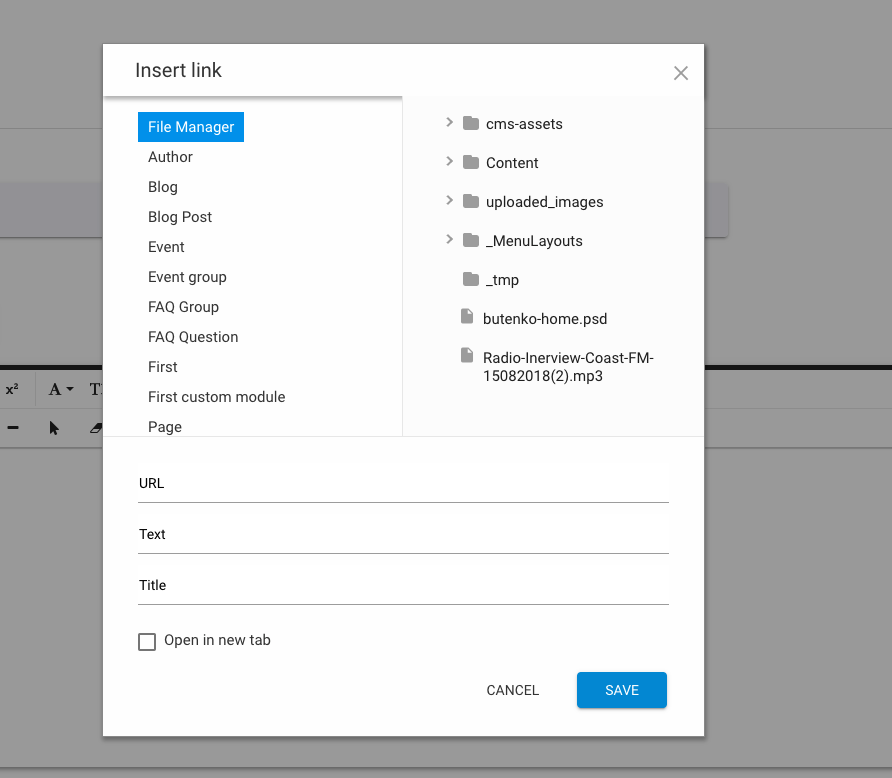Expand the _MenuLayouts folder chevron
892x778 pixels.
click(449, 239)
